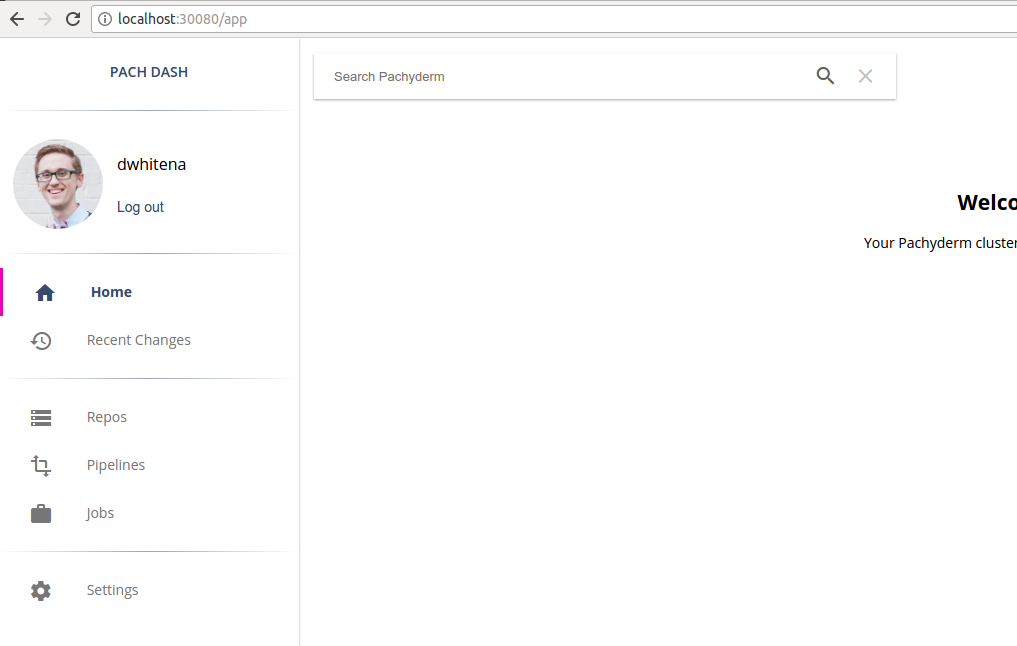The width and height of the screenshot is (1017, 646).
Task: Select the Home label in the sidebar
Action: click(111, 292)
